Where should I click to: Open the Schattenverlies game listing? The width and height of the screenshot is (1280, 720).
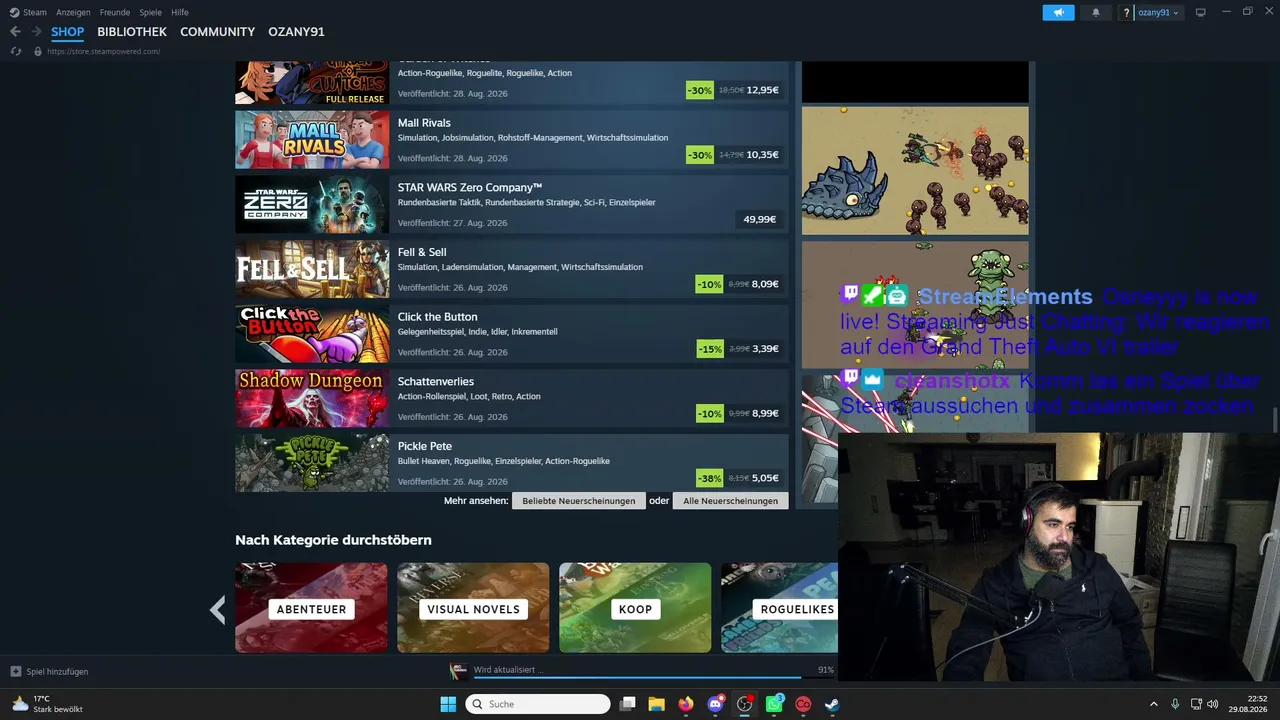pyautogui.click(x=512, y=398)
